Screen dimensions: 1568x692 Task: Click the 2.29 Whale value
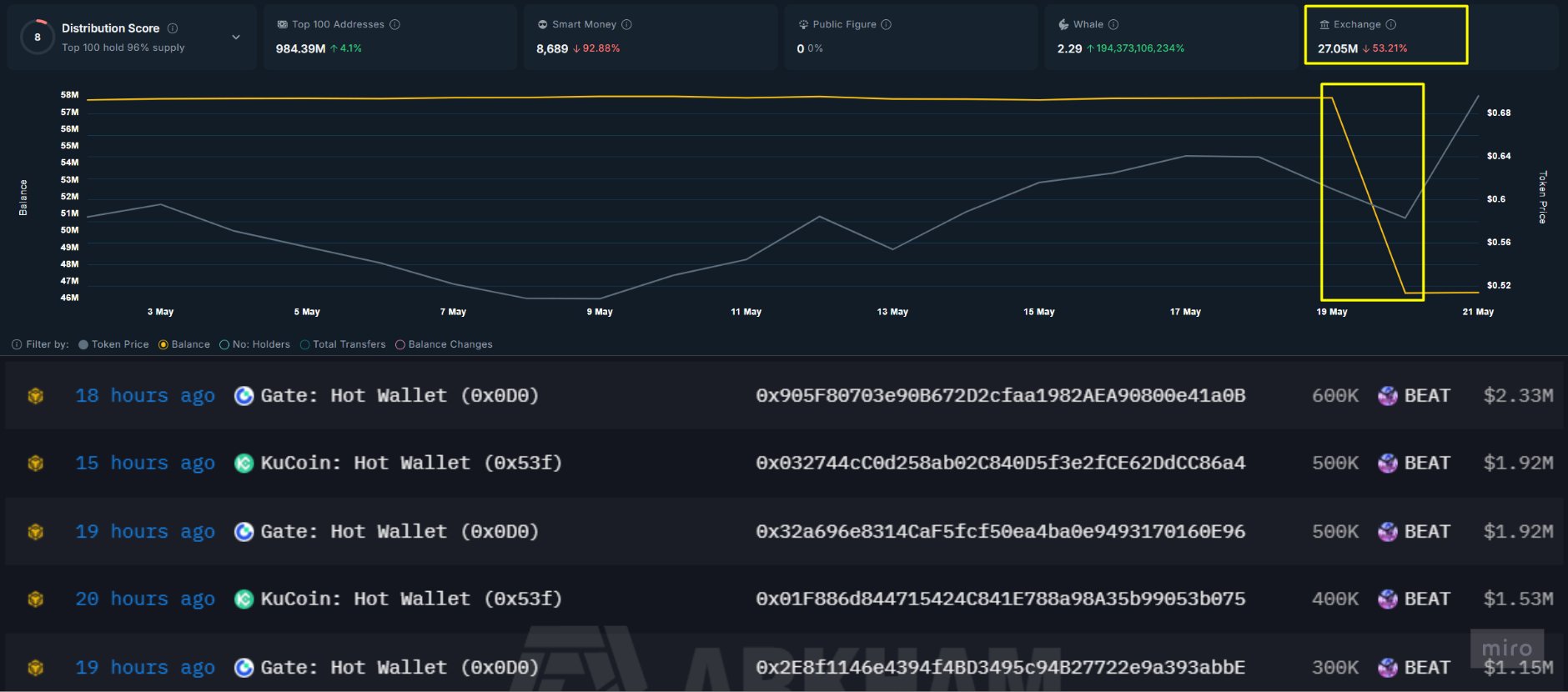[1069, 48]
